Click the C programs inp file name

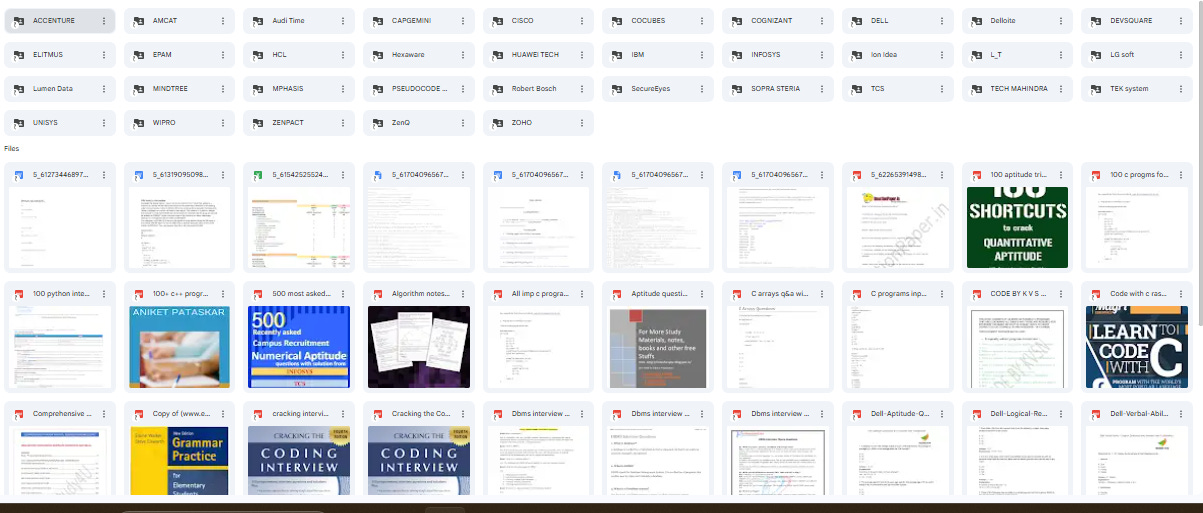pyautogui.click(x=900, y=294)
